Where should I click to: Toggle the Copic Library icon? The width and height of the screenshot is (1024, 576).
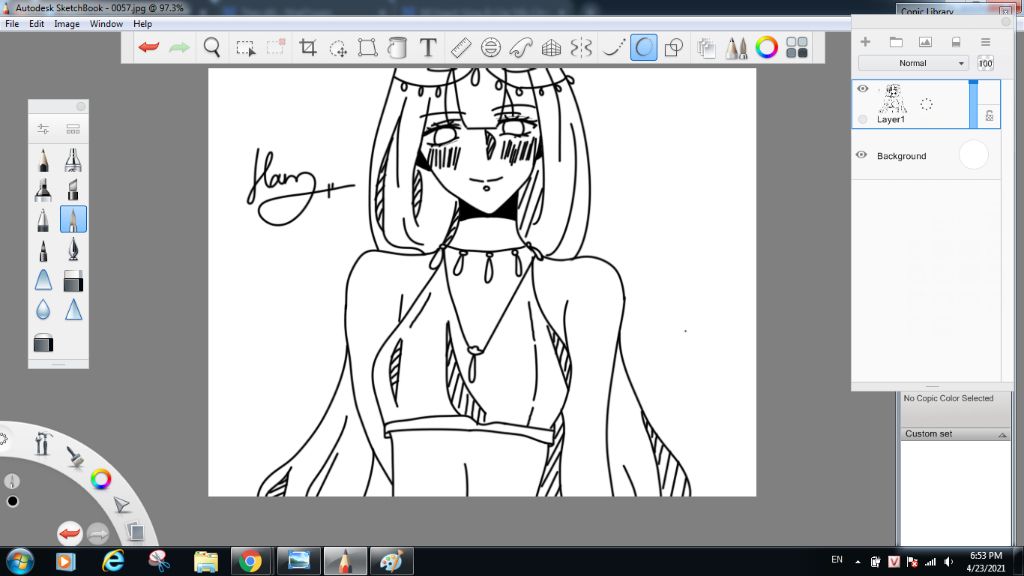click(x=797, y=47)
